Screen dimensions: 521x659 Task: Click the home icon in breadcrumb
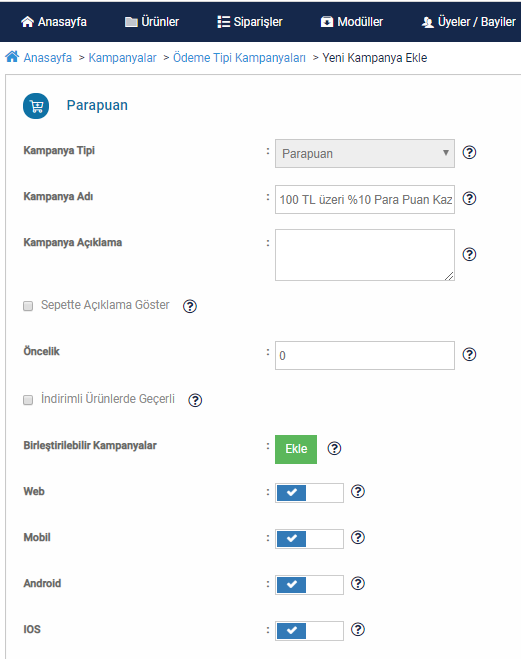[12, 56]
